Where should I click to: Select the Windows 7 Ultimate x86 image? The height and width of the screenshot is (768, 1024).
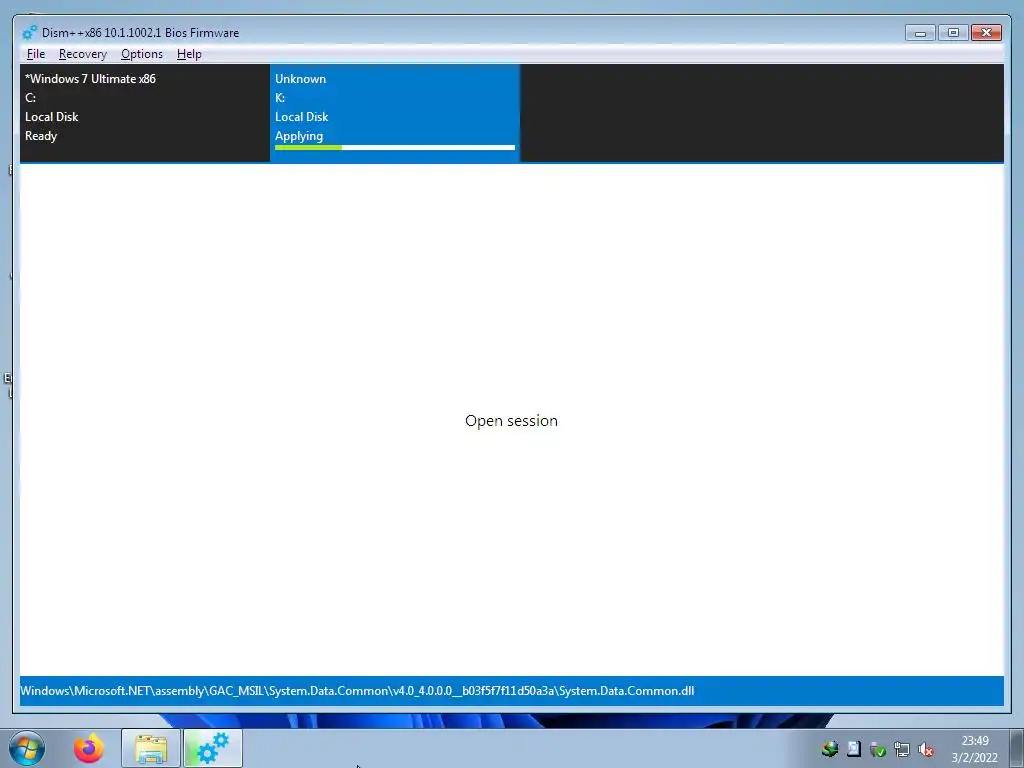coord(144,113)
